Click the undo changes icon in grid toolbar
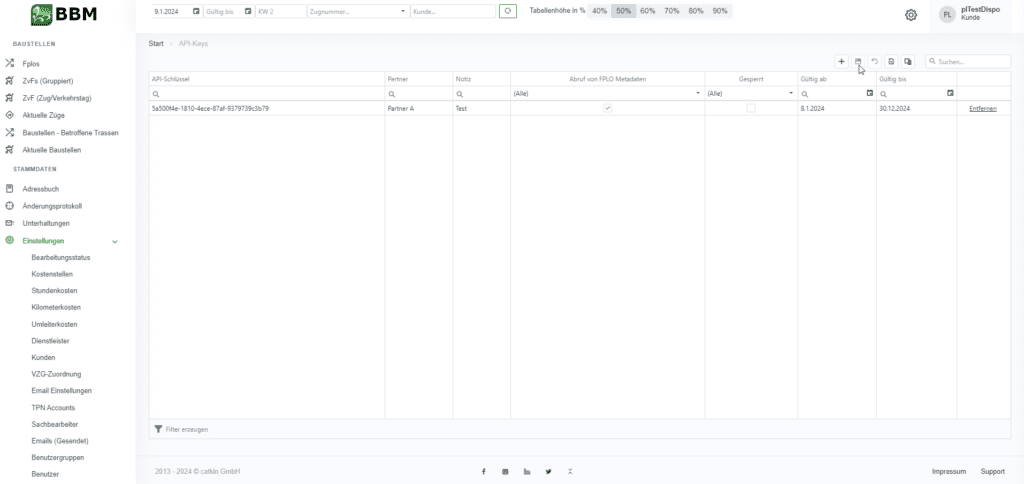This screenshot has height=484, width=1024. [874, 62]
